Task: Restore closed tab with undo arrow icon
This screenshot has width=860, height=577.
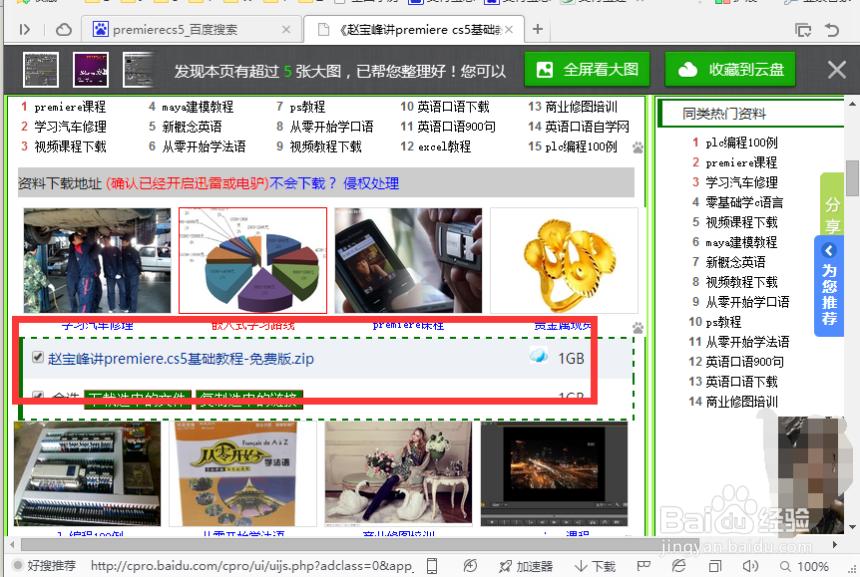Action: pyautogui.click(x=832, y=30)
